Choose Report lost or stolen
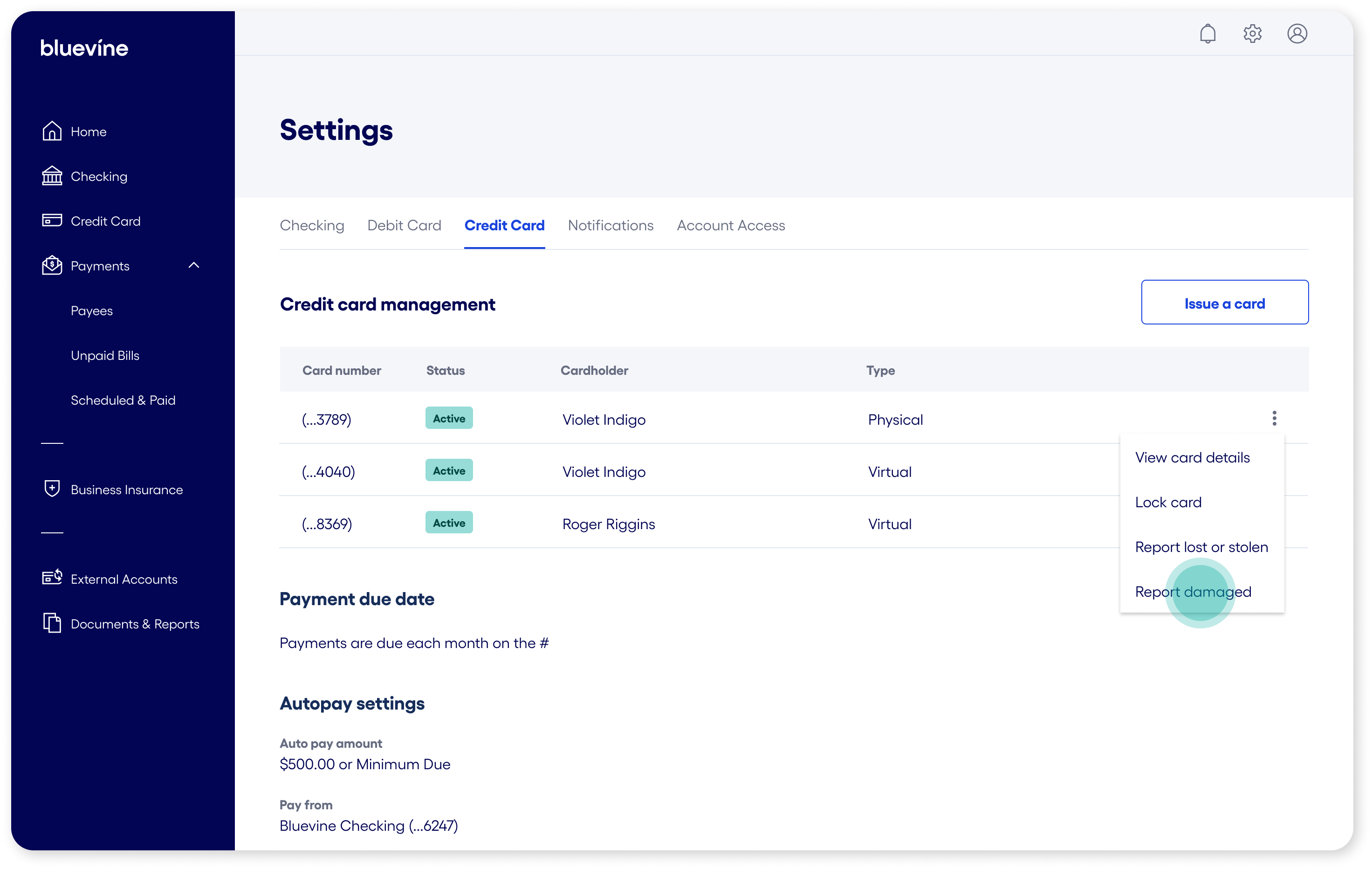Viewport: 1372px width, 869px height. (x=1201, y=547)
